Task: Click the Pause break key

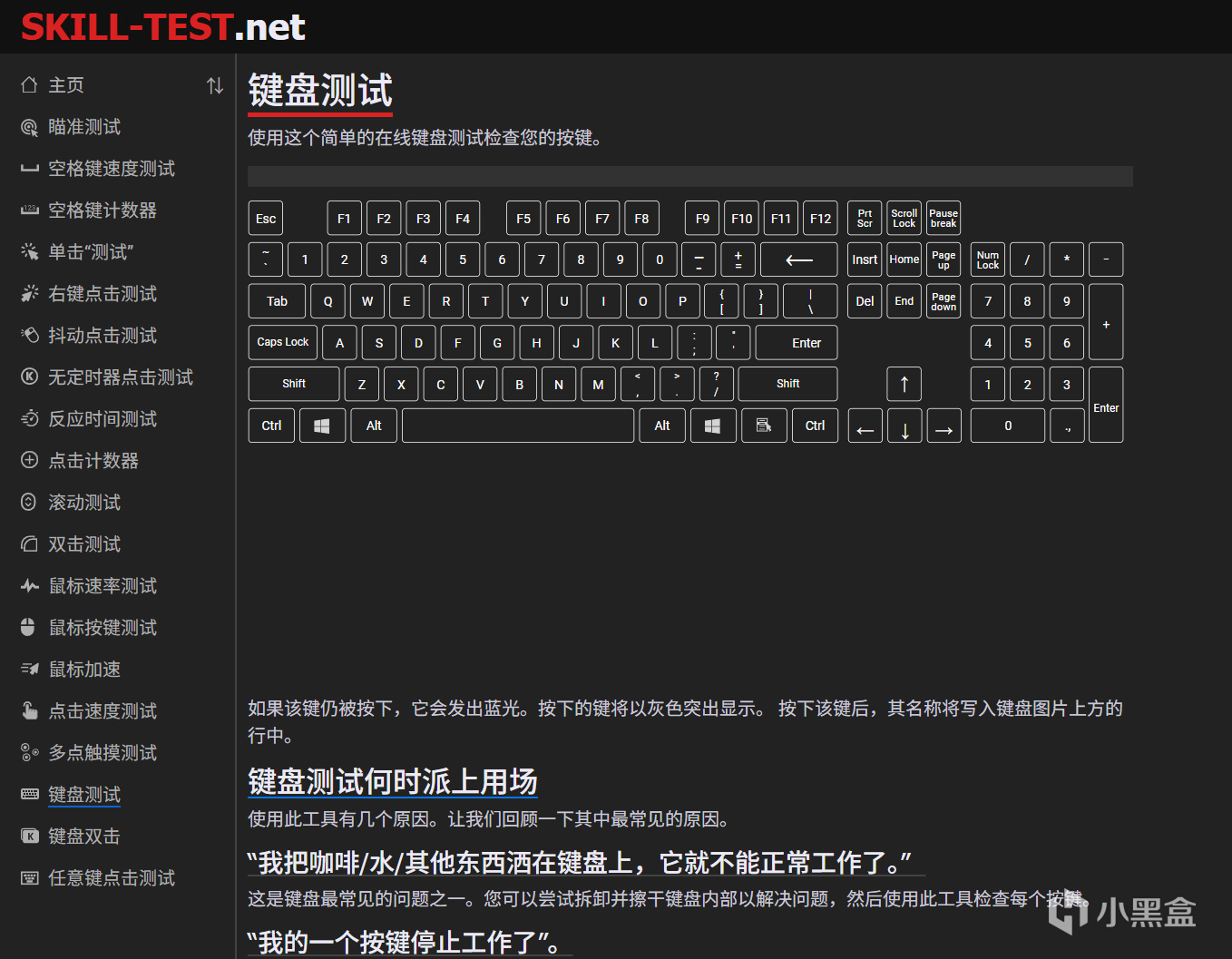Action: point(944,218)
